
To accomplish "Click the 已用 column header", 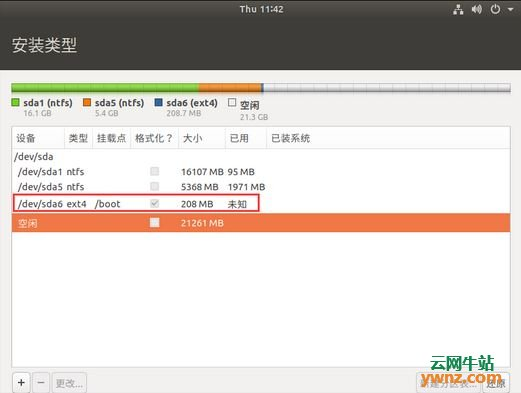I will pyautogui.click(x=246, y=138).
